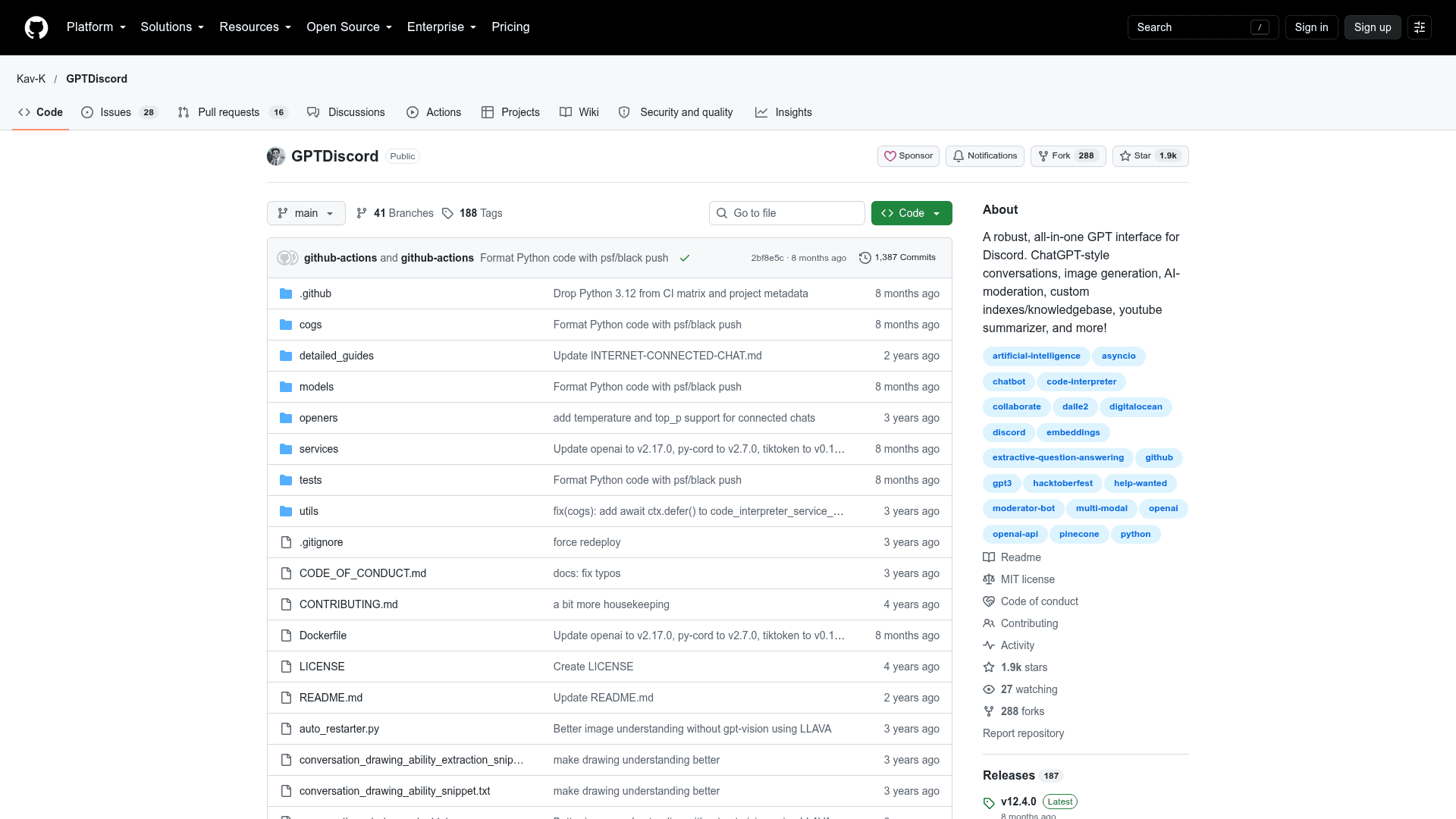Screen dimensions: 1456x819
Task: Click the Sponsor button
Action: click(x=908, y=156)
